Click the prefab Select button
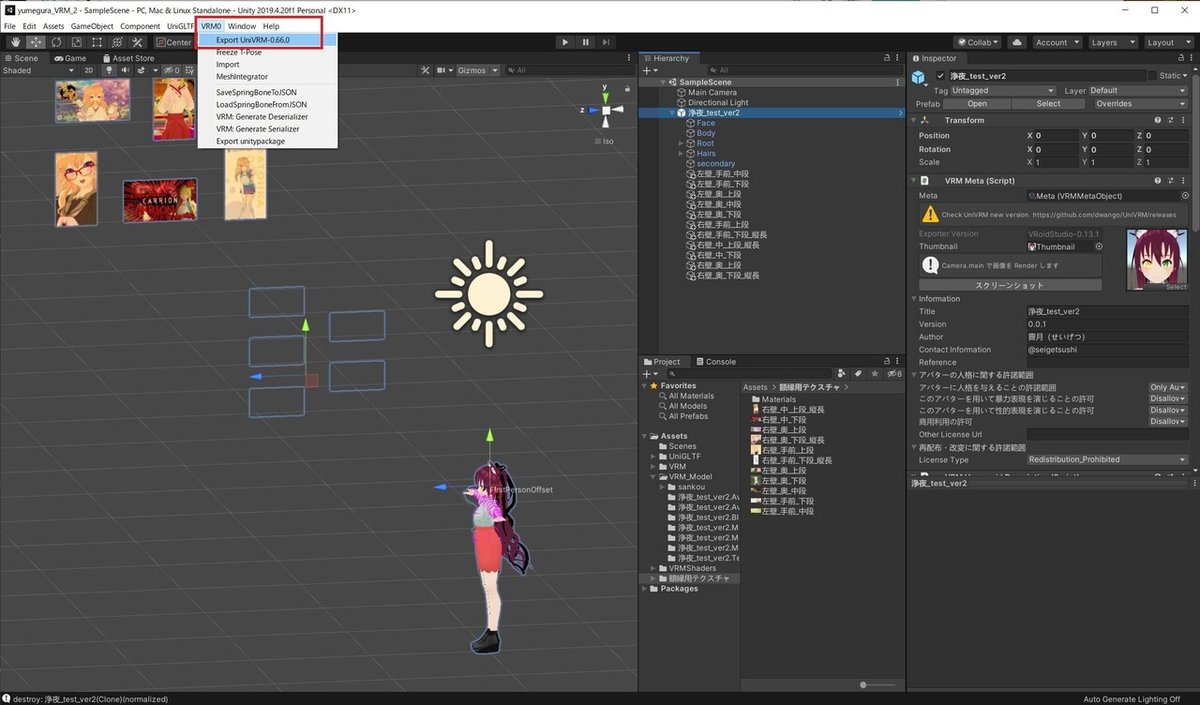This screenshot has height=705, width=1200. pos(1048,103)
